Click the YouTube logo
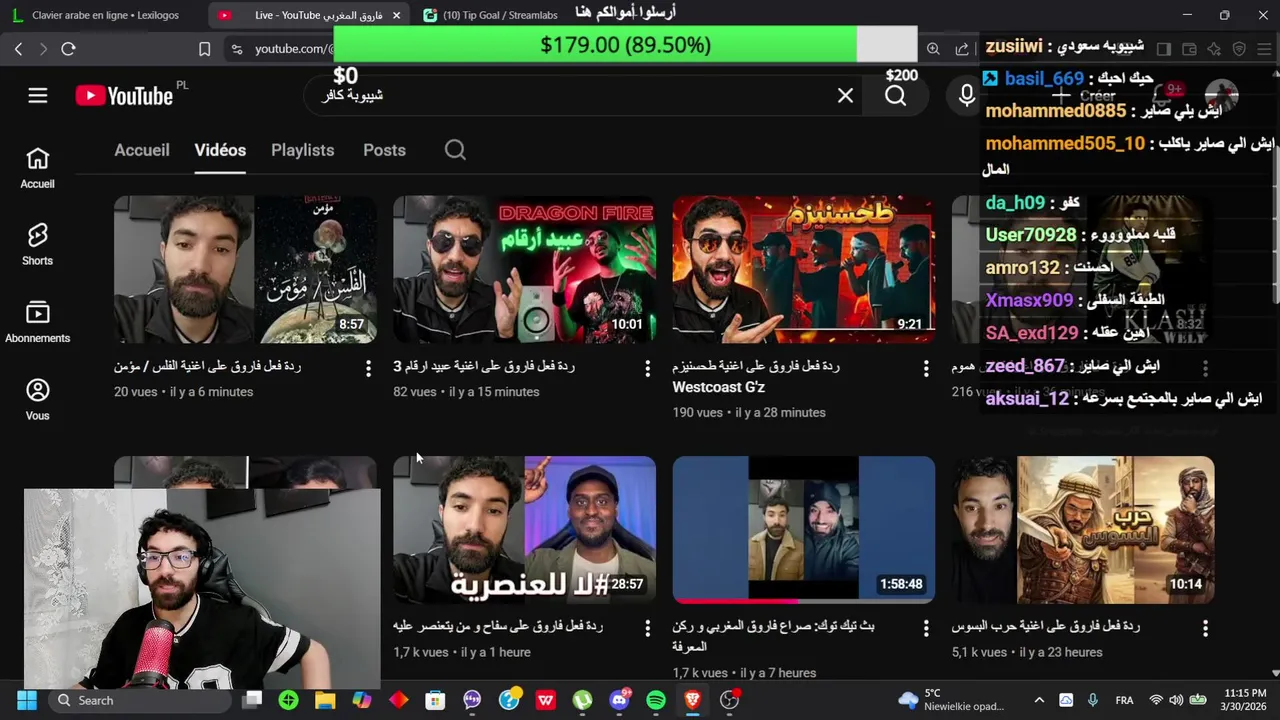This screenshot has width=1280, height=720. click(x=124, y=95)
